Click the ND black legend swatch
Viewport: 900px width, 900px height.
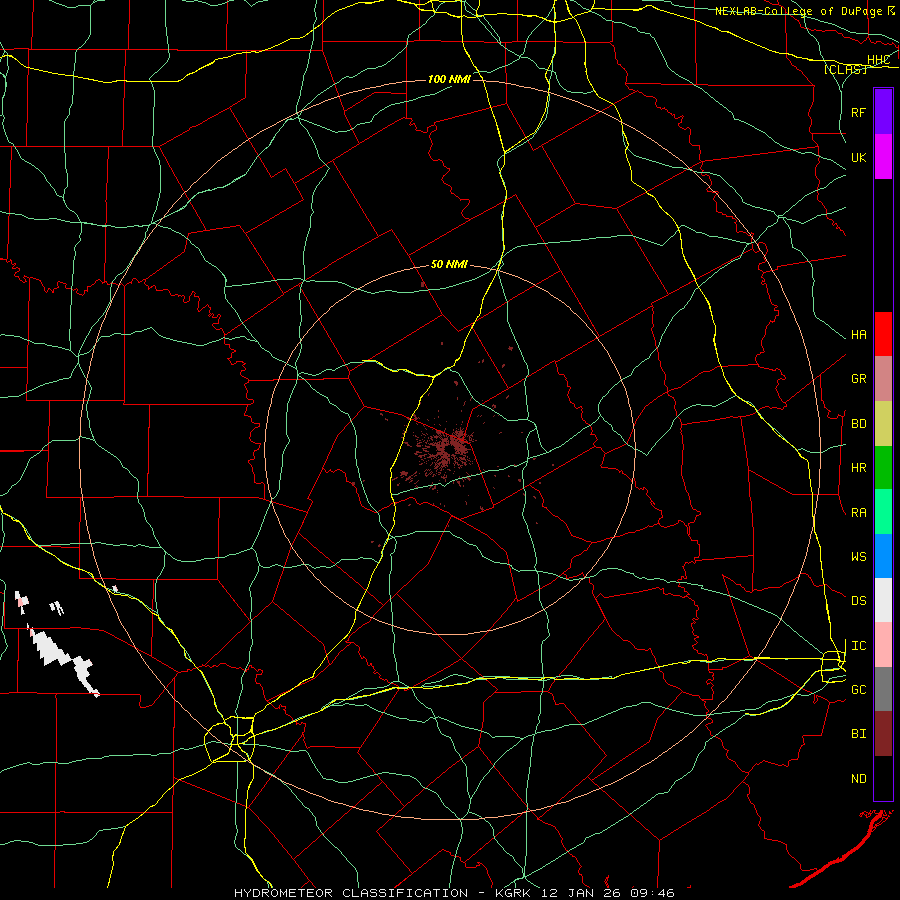tap(883, 778)
